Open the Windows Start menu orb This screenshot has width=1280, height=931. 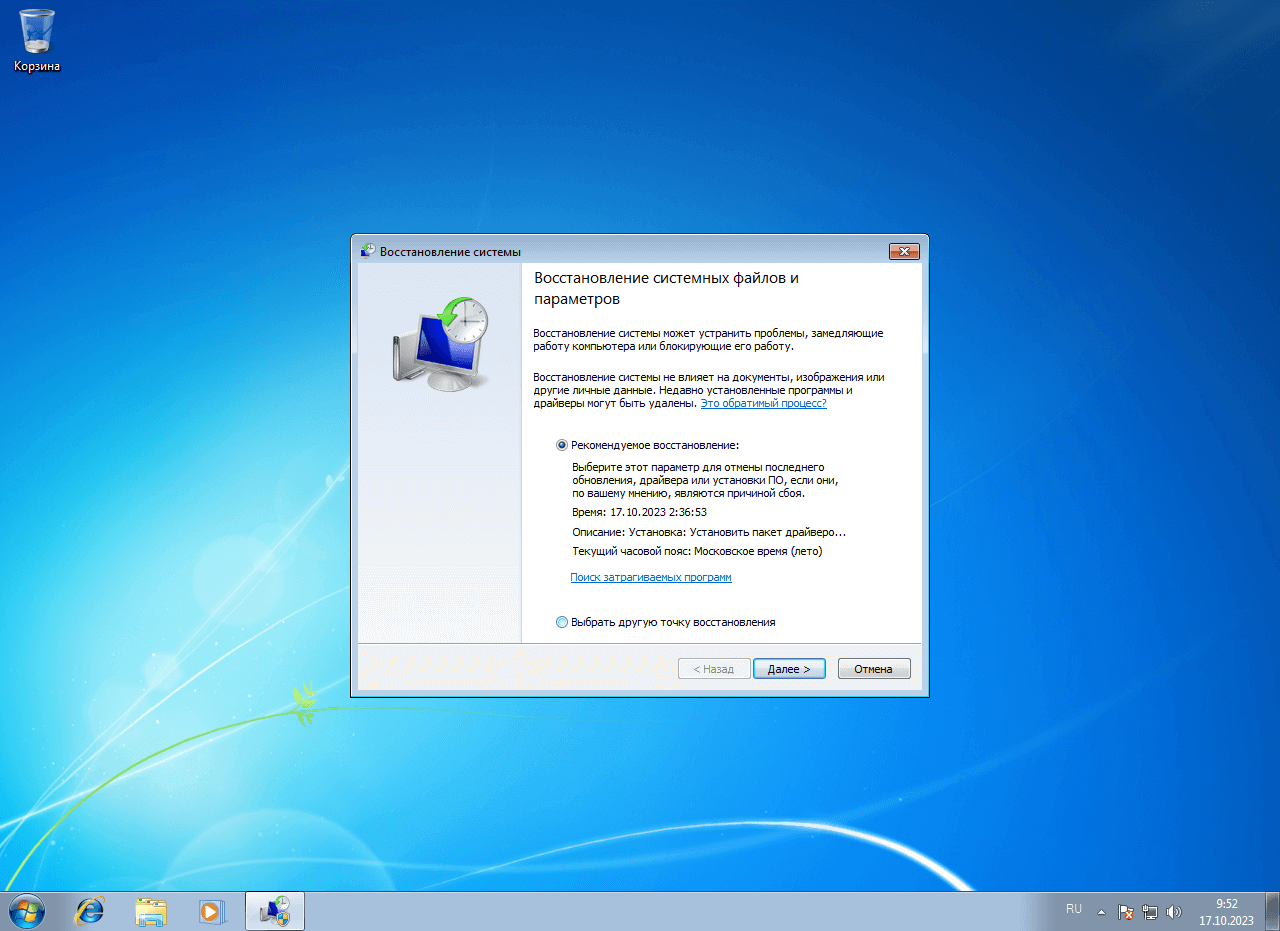point(27,910)
